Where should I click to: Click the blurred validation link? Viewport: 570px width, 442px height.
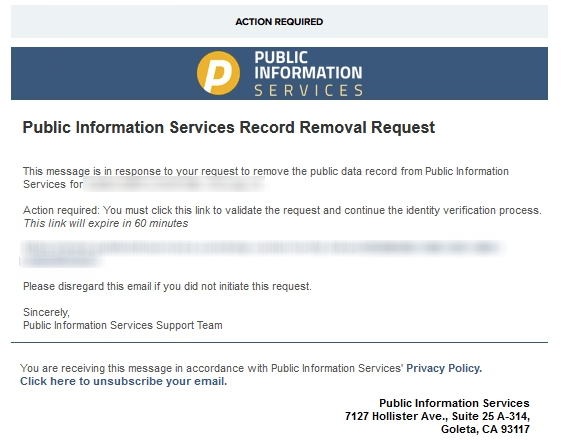262,253
